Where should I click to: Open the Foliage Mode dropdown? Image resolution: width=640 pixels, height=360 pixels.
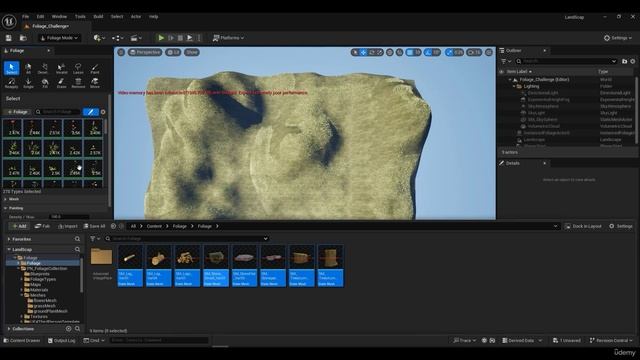pyautogui.click(x=59, y=38)
